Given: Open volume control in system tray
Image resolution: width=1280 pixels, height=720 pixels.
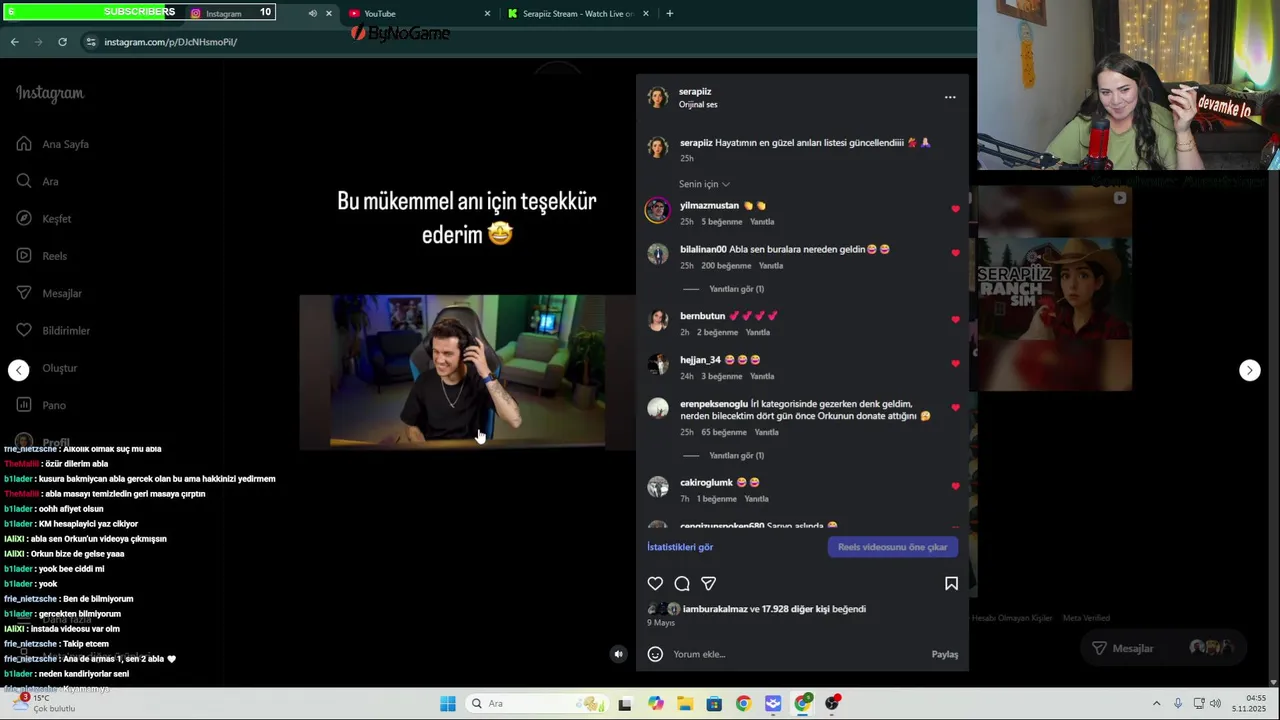Looking at the screenshot, I should coord(1216,704).
